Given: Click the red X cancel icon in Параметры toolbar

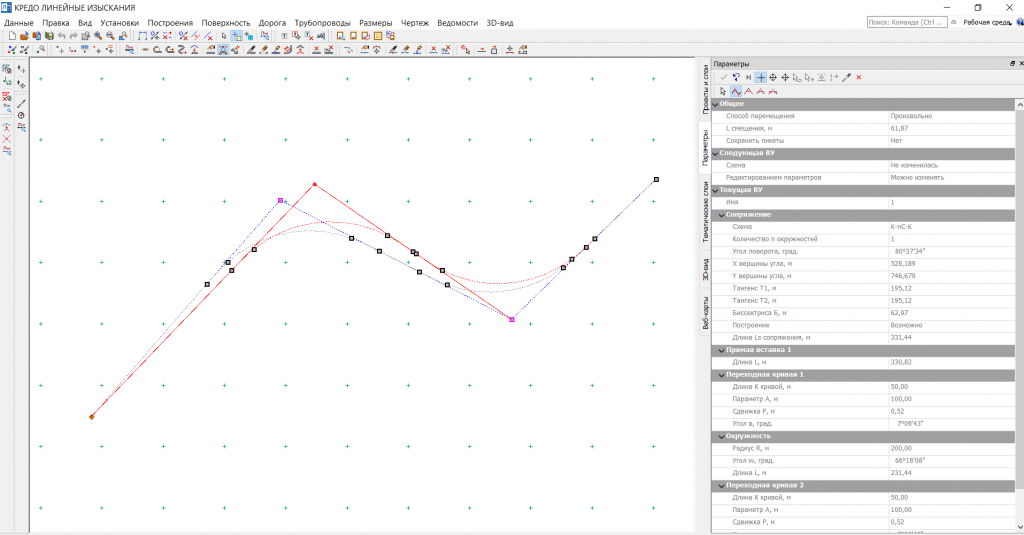Looking at the screenshot, I should click(x=858, y=77).
